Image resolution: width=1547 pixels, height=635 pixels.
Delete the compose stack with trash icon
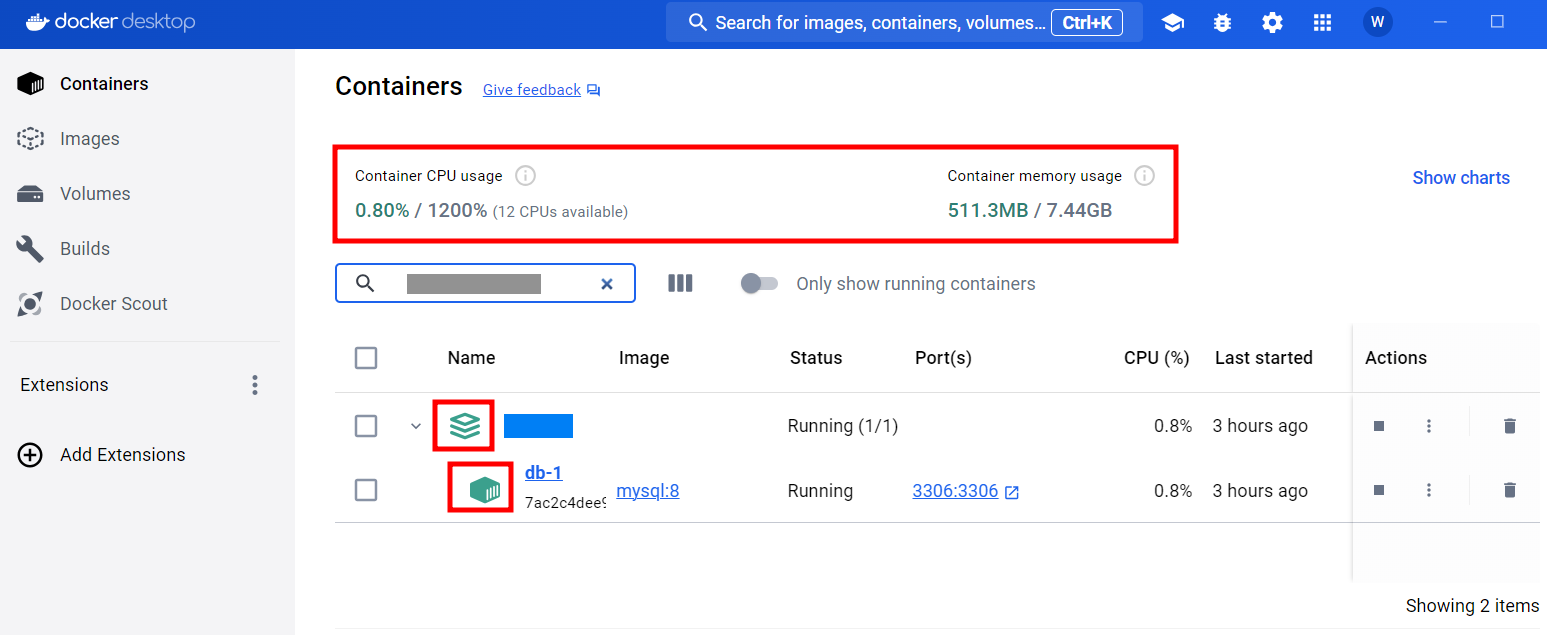1510,426
